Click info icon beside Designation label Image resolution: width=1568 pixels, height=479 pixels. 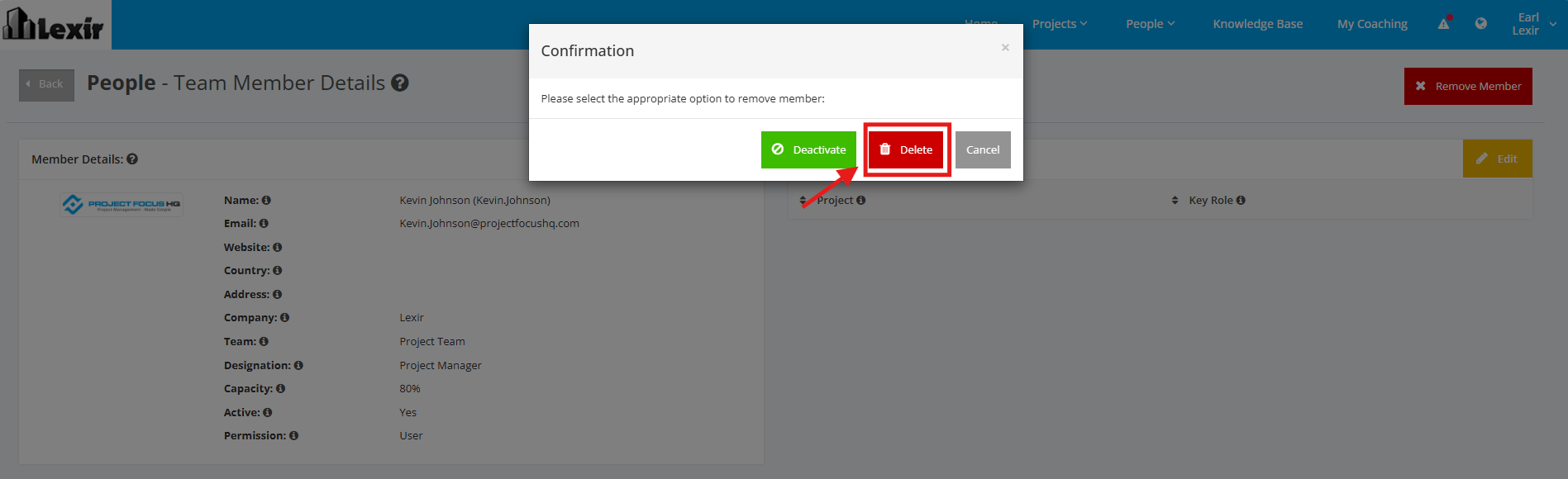pos(298,366)
